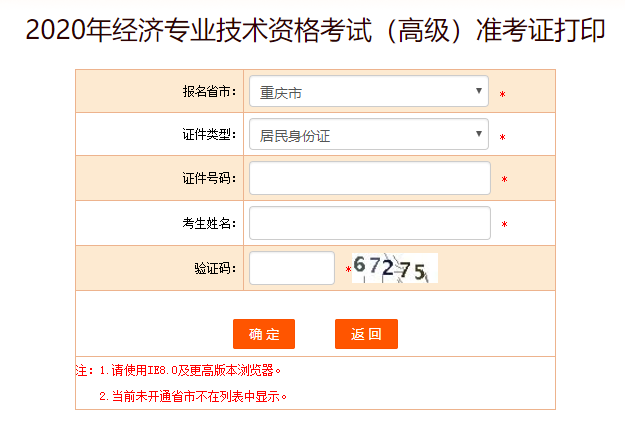The height and width of the screenshot is (427, 625).
Task: Refresh the 67275 captcha image
Action: pyautogui.click(x=394, y=268)
